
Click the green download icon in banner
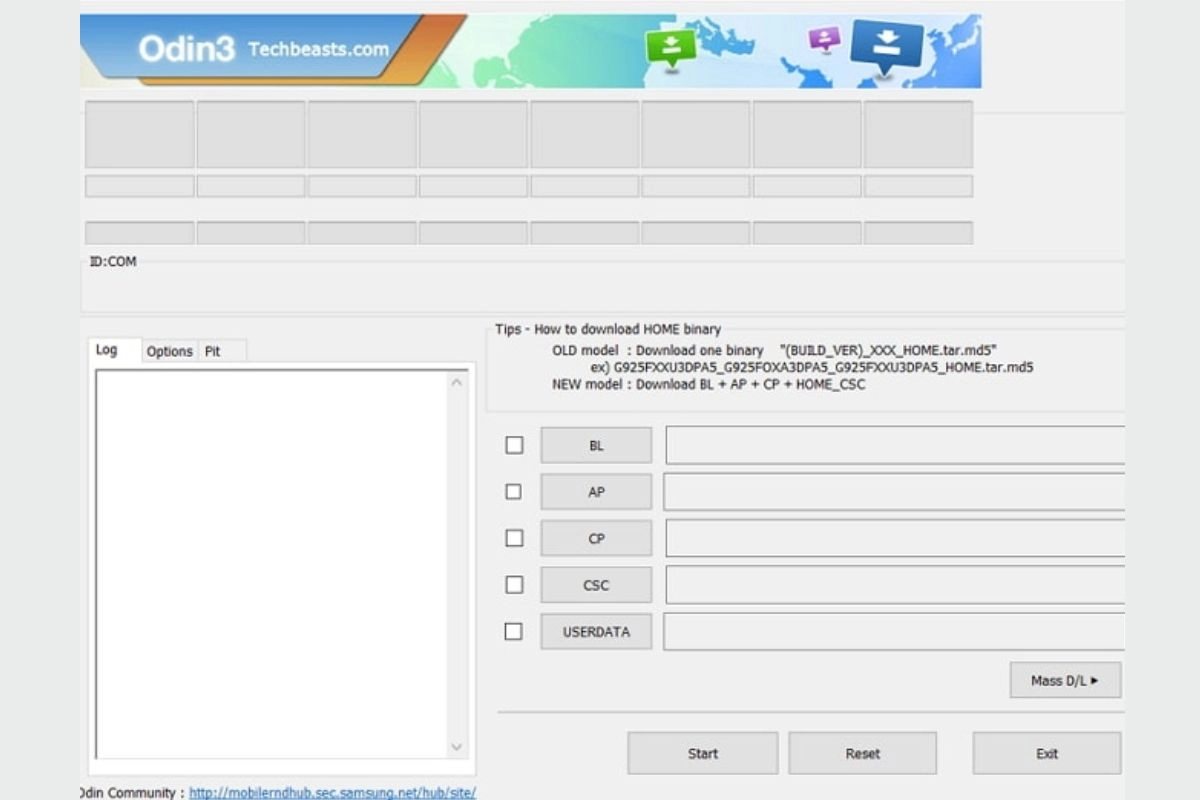tap(670, 46)
